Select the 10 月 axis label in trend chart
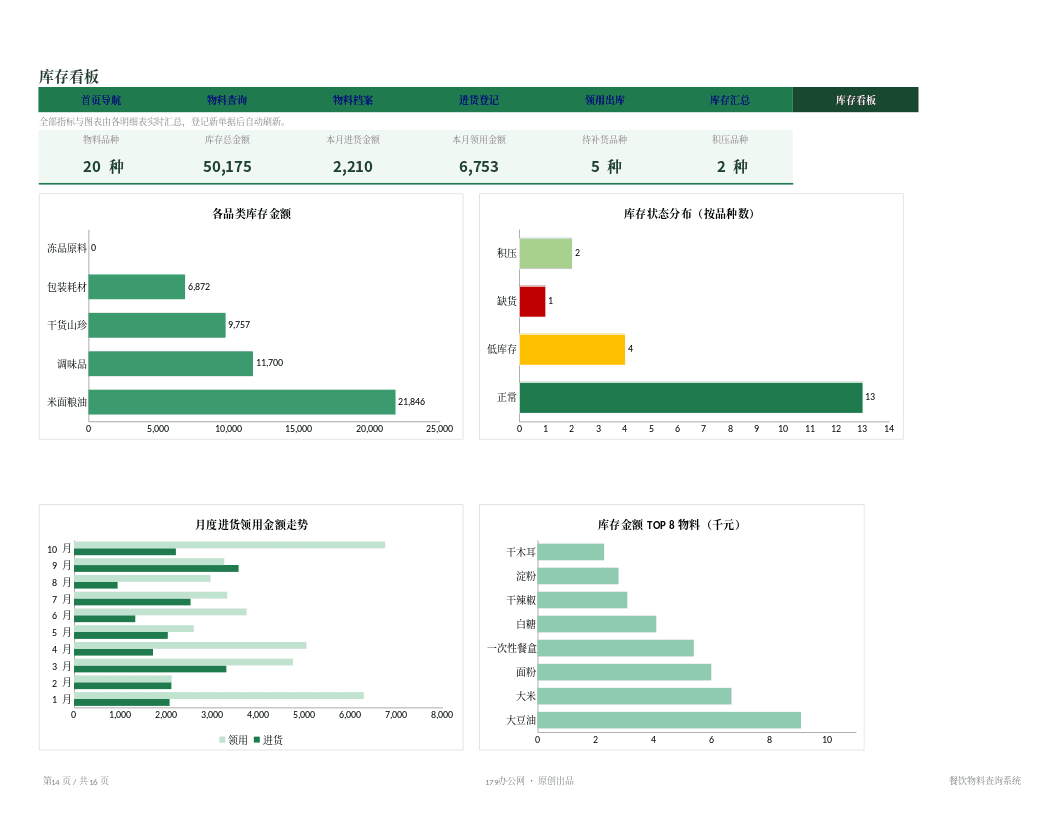The image size is (1056, 816). point(59,549)
